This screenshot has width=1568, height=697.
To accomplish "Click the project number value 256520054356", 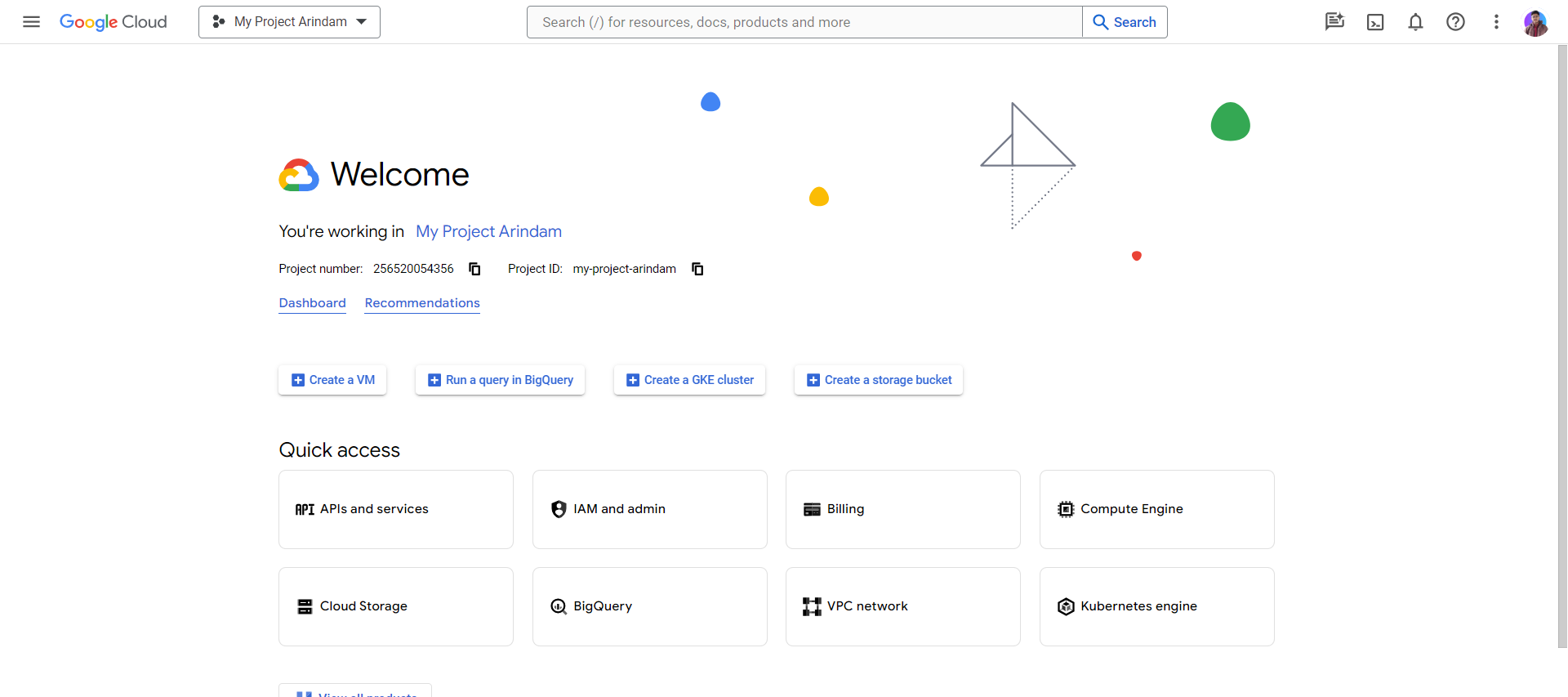I will (x=413, y=269).
